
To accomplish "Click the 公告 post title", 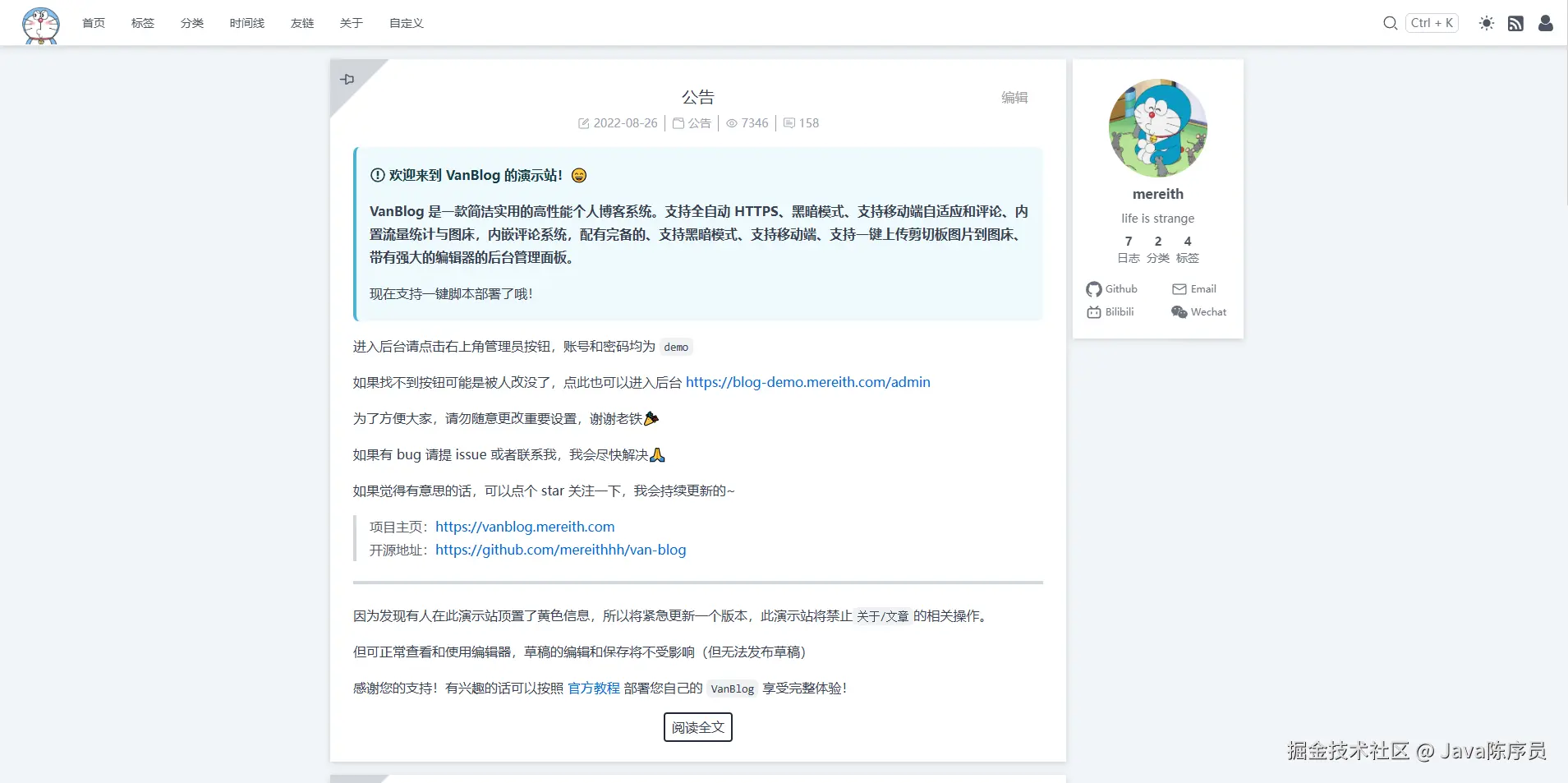I will coord(698,97).
